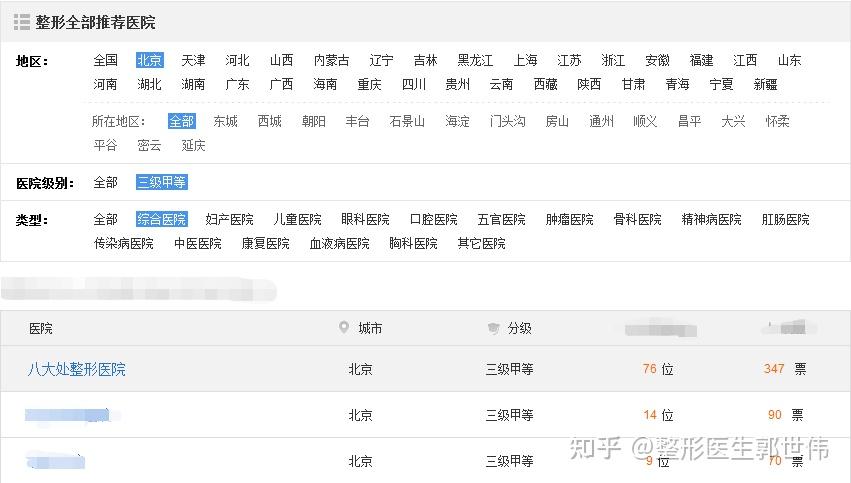Select 综合医院 hospital type filter
Screen dimensions: 851x483
click(x=162, y=219)
